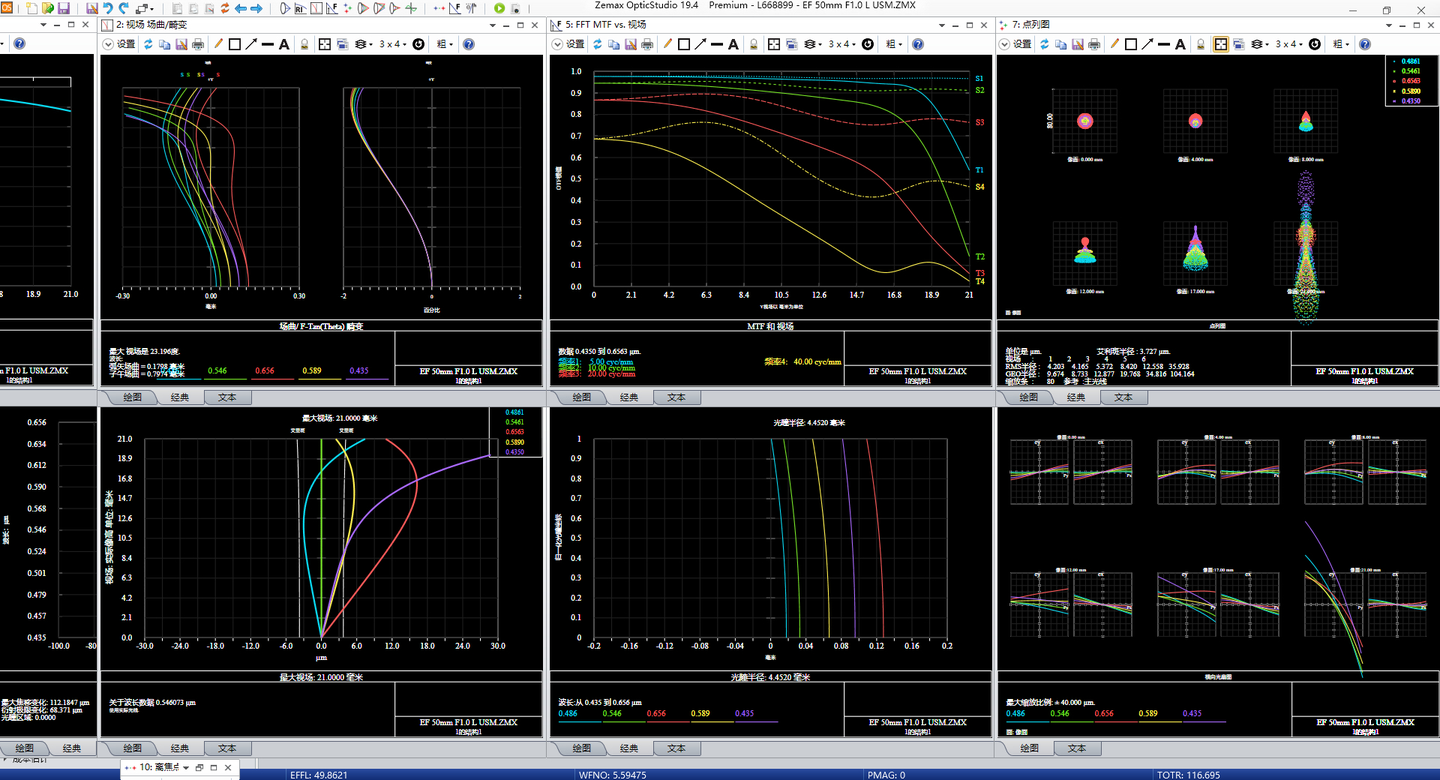Click the 0.4861 wavelength color legend in 点列图
1440x780 pixels.
(1412, 62)
